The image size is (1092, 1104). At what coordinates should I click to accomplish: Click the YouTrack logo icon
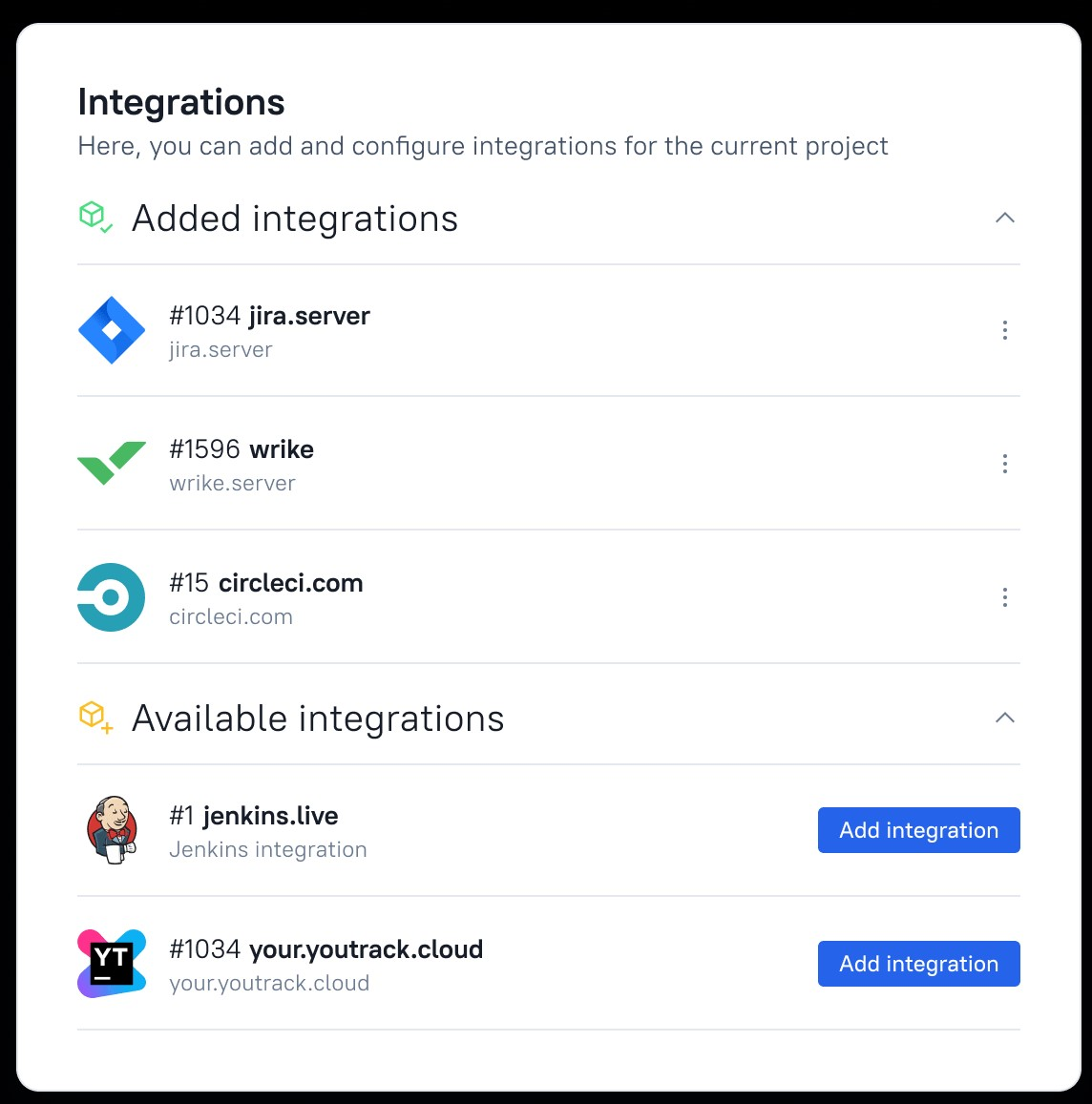click(x=112, y=964)
